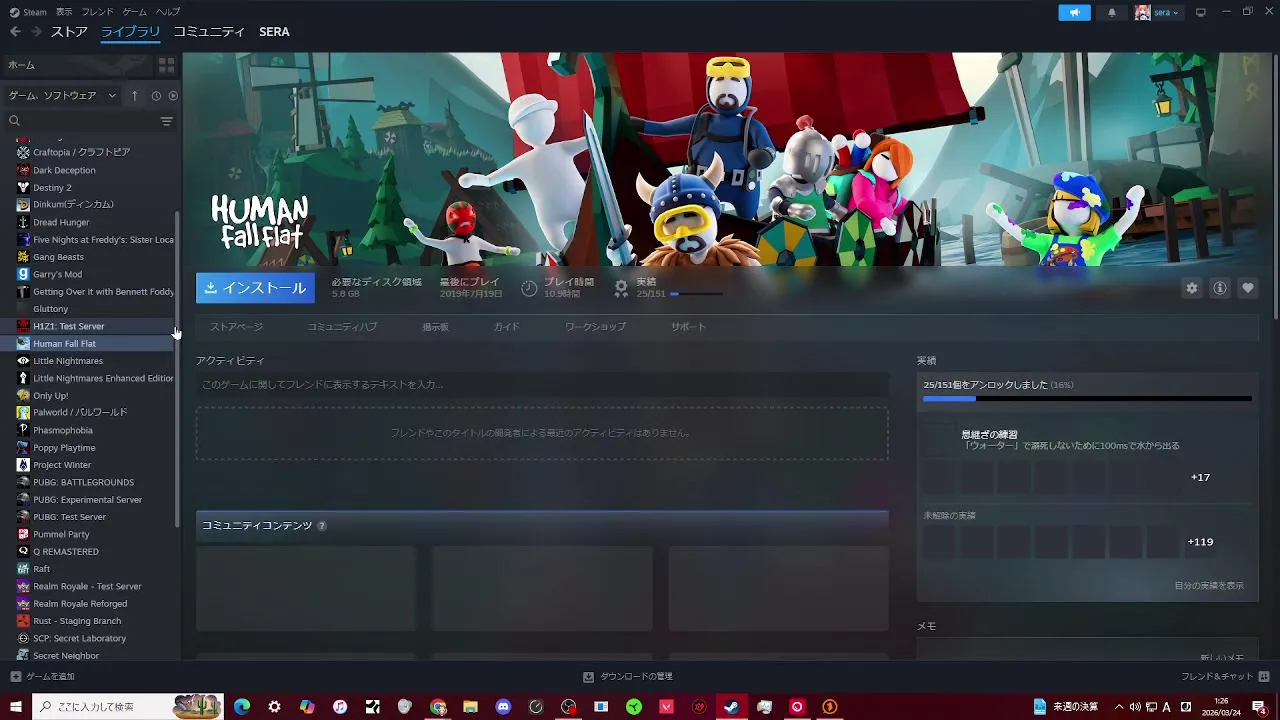Click the play time clock icon
The height and width of the screenshot is (720, 1280).
(529, 288)
